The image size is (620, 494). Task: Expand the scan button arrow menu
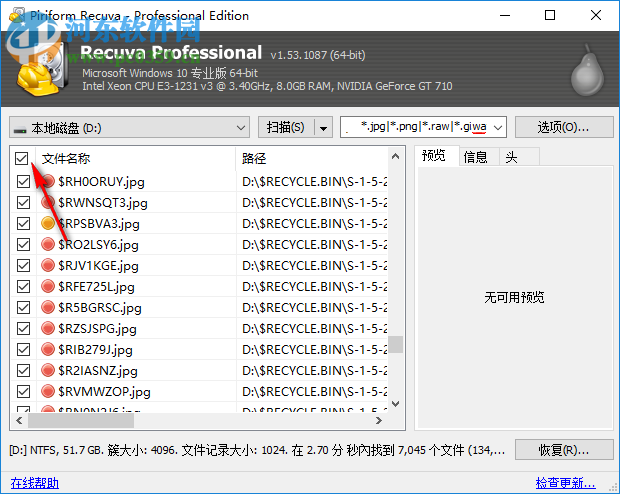(323, 127)
